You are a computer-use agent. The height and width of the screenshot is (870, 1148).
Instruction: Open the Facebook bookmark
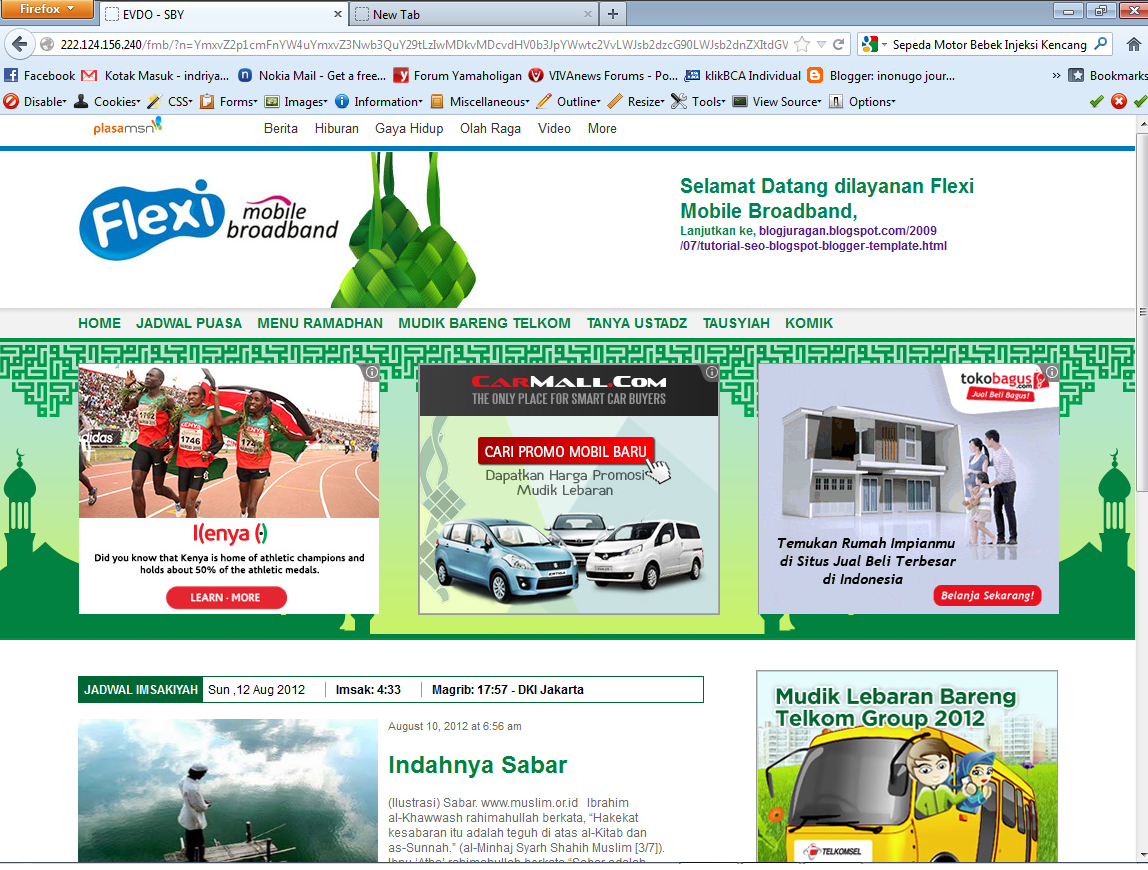point(40,75)
